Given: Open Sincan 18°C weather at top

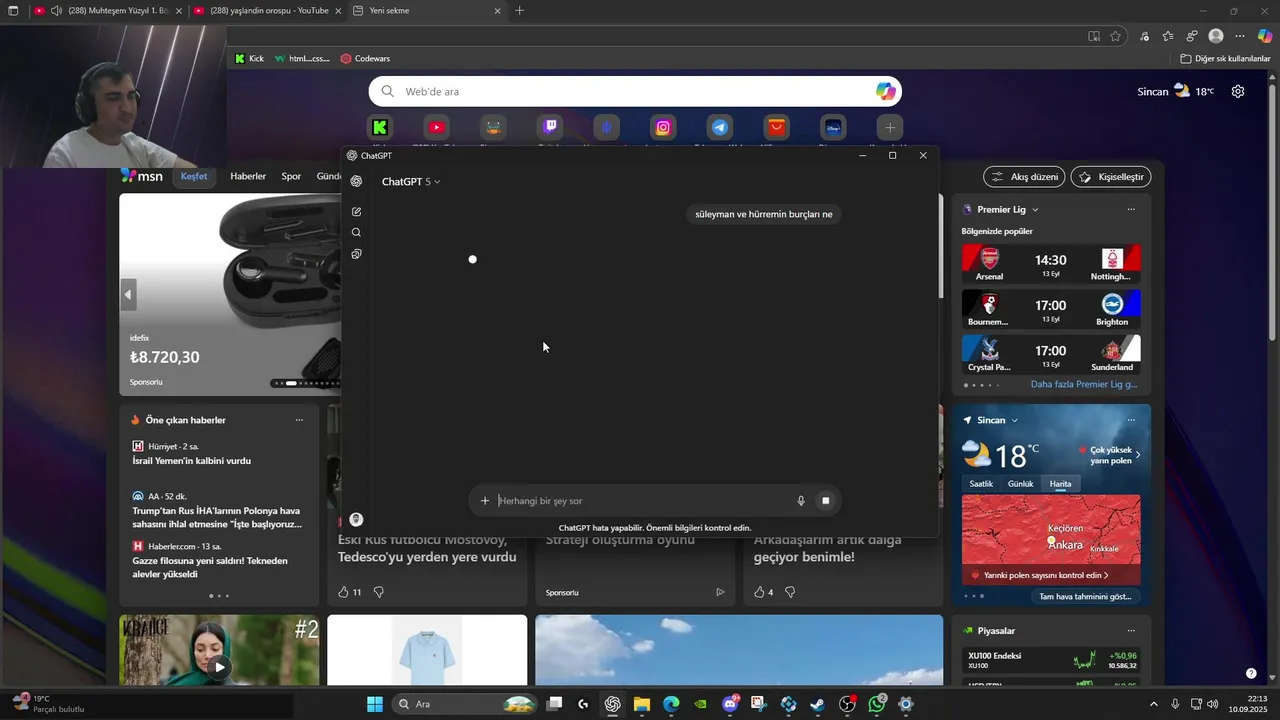Looking at the screenshot, I should click(1176, 91).
